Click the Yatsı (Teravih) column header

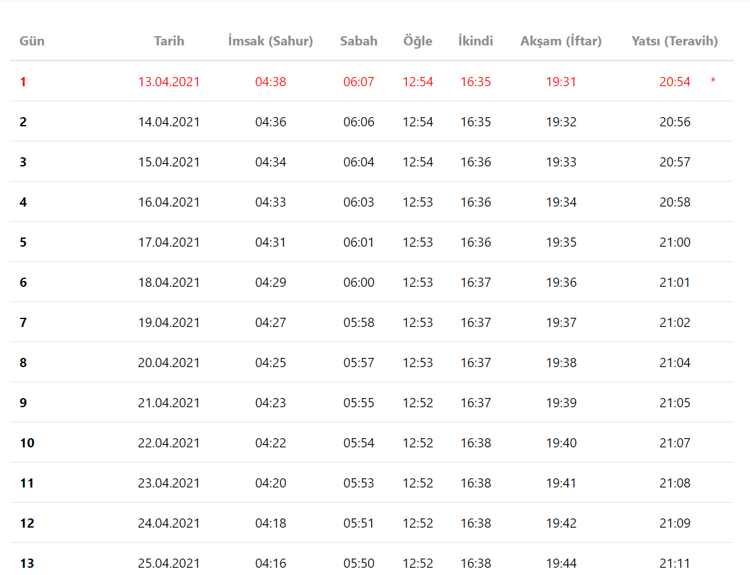pyautogui.click(x=675, y=41)
